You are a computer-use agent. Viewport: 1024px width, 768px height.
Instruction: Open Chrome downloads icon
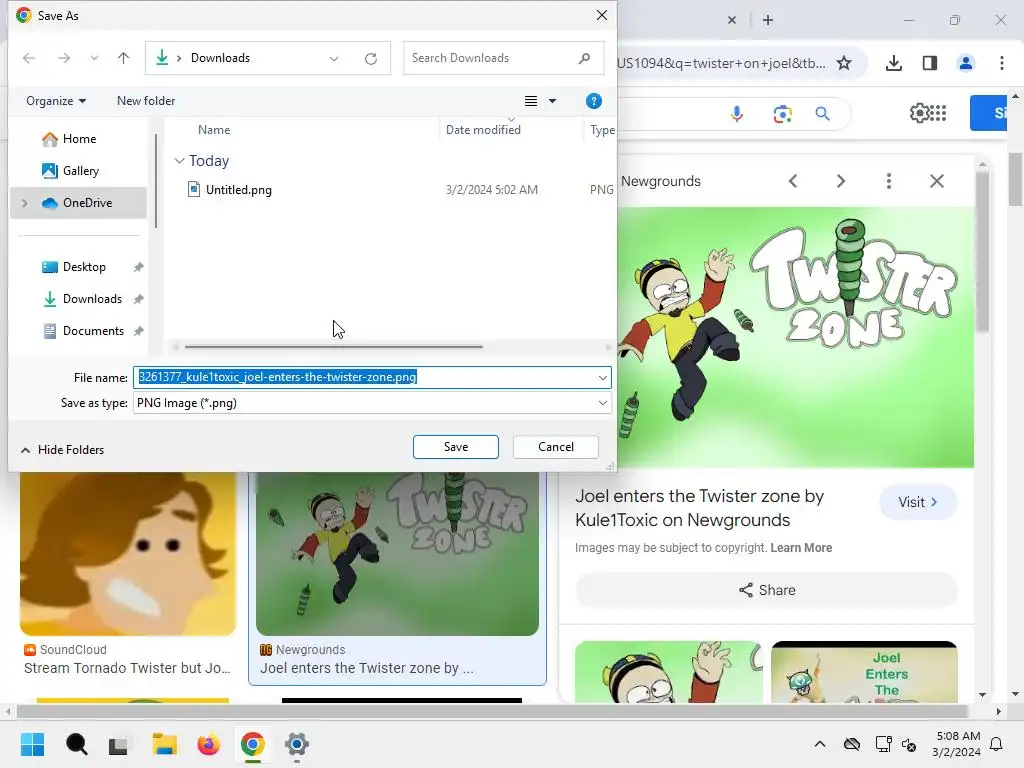(x=894, y=63)
